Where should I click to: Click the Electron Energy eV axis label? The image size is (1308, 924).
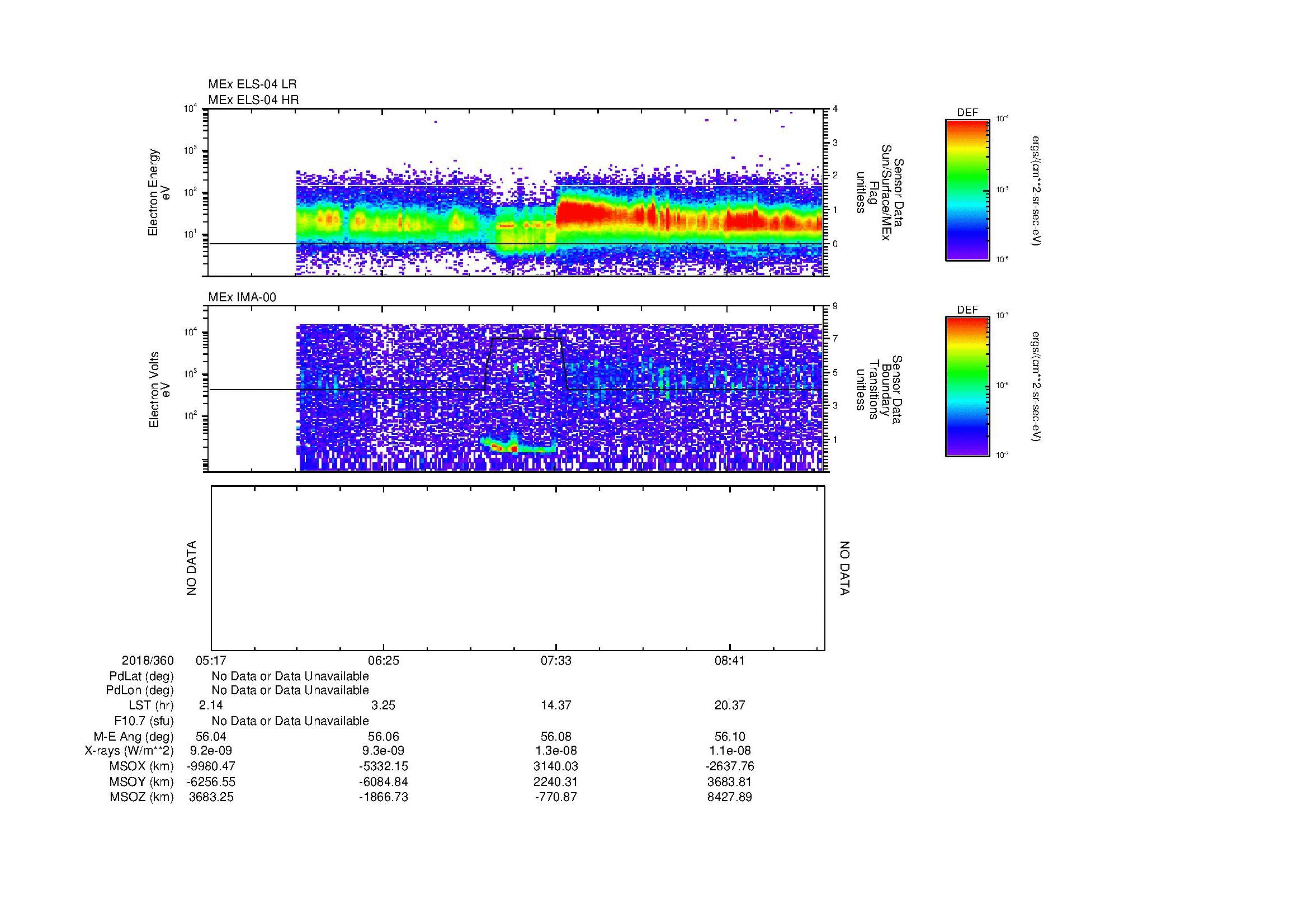(159, 192)
